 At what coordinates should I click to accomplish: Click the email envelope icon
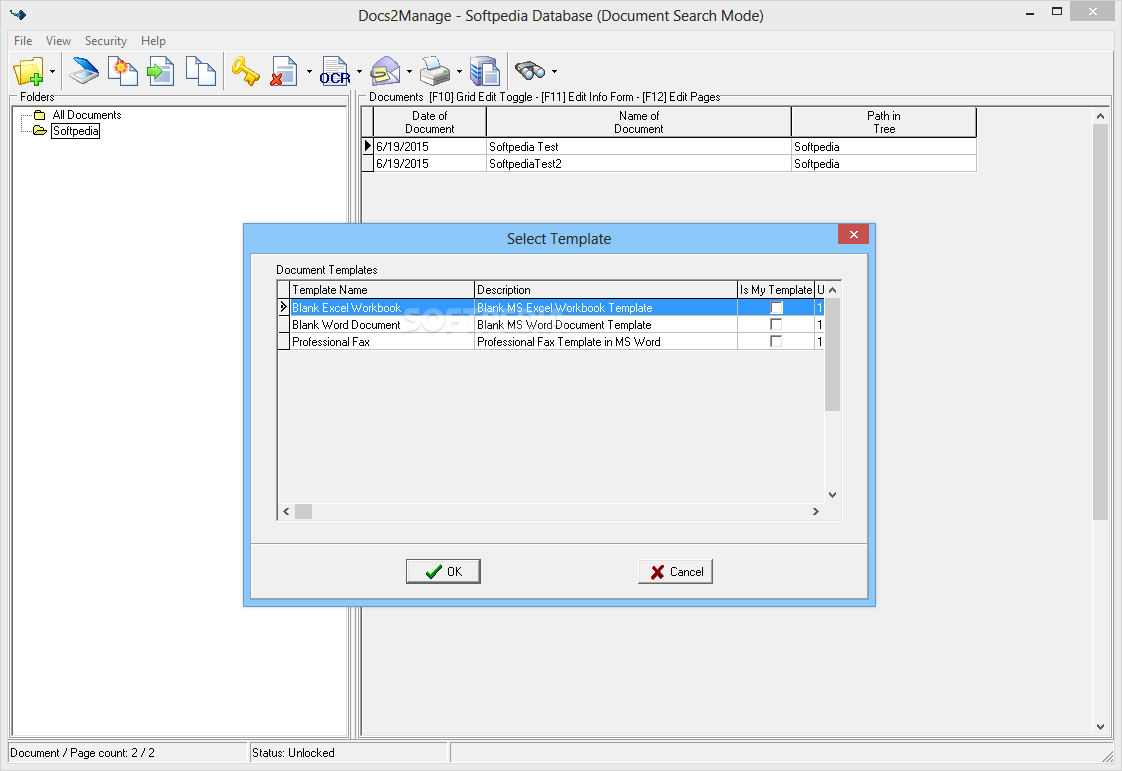point(385,71)
